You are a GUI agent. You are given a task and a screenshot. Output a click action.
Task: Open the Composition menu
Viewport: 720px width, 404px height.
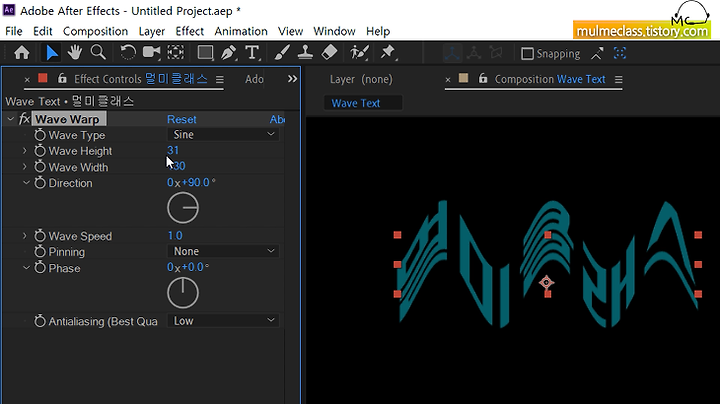96,31
